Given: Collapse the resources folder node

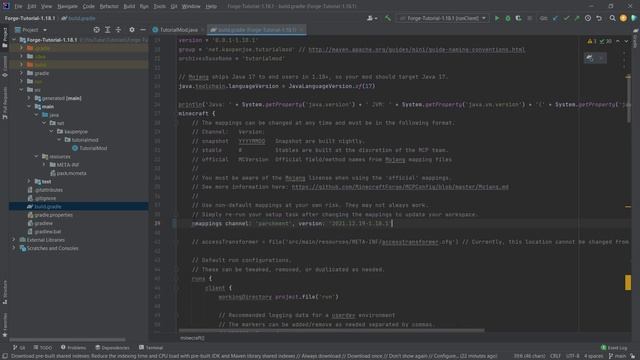Looking at the screenshot, I should (x=37, y=156).
